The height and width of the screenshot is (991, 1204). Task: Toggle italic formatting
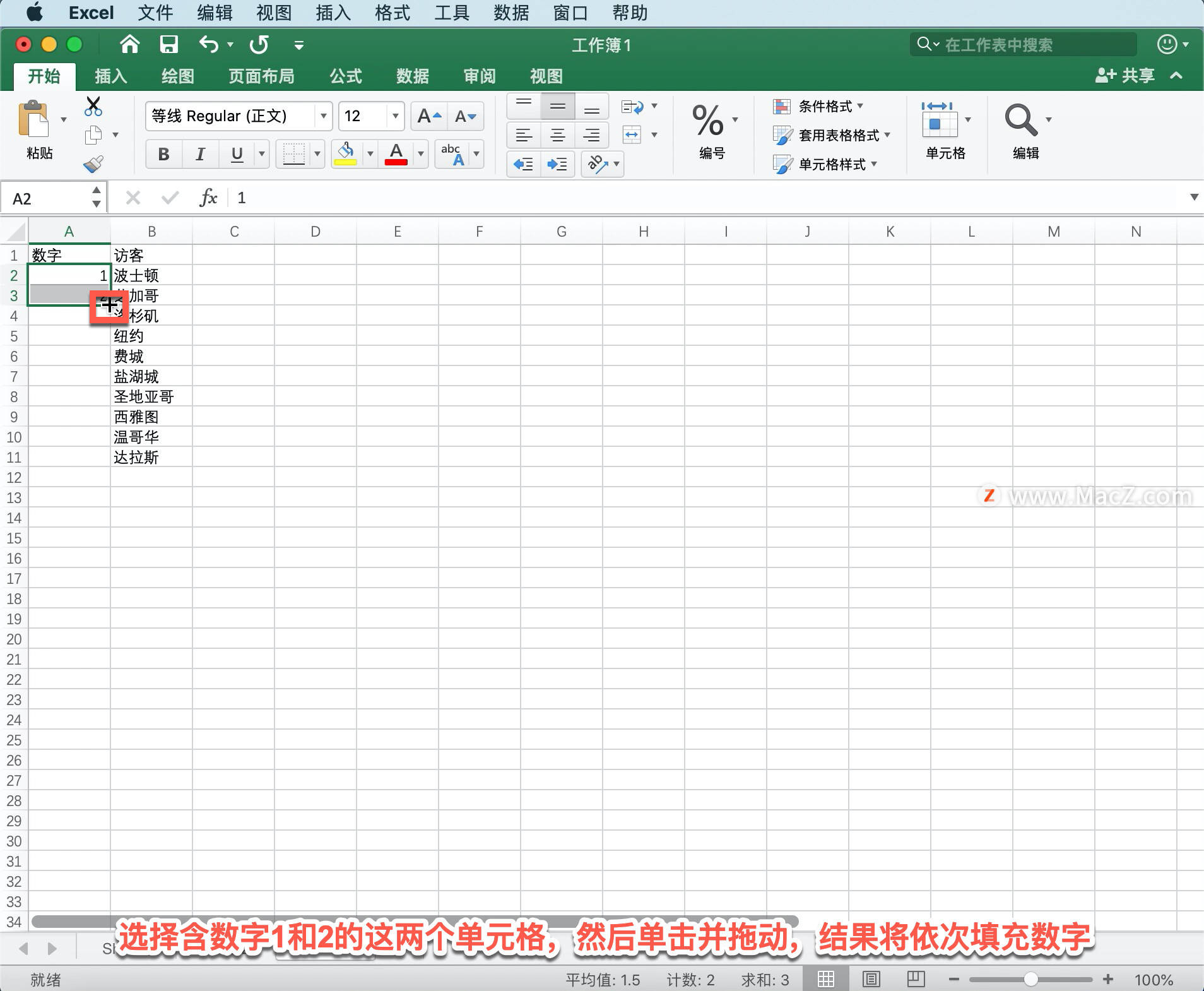(x=199, y=153)
